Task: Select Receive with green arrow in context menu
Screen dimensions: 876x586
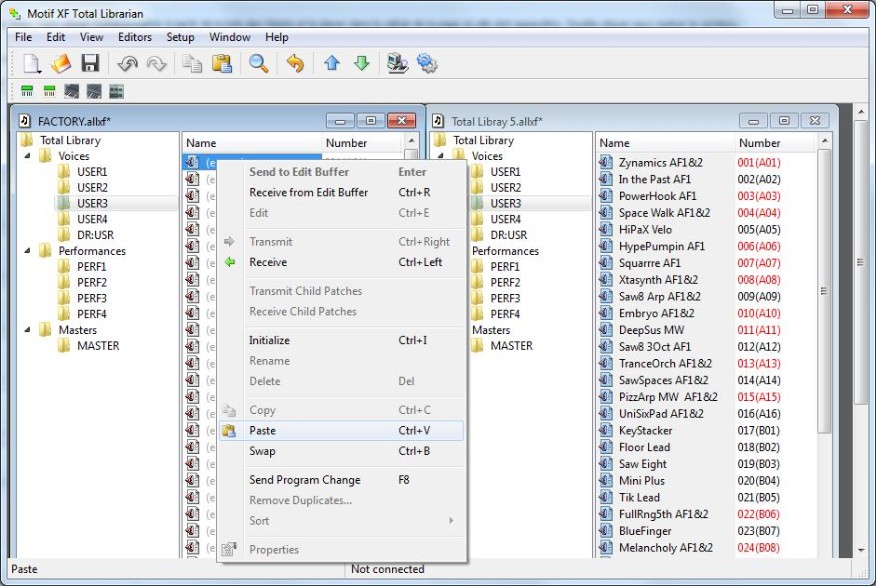Action: click(341, 262)
